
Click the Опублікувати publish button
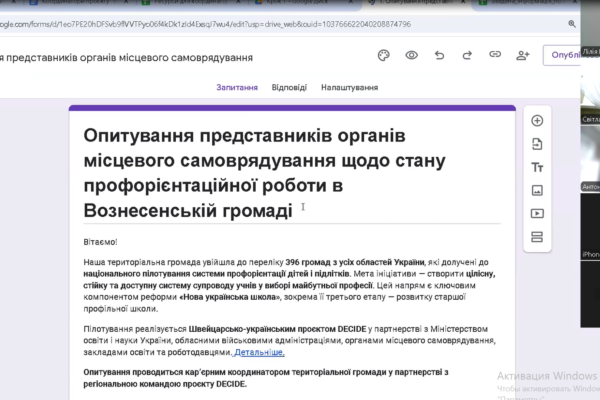(562, 55)
